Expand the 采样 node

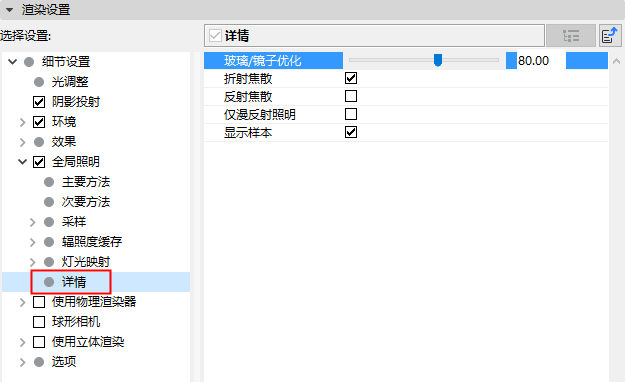tap(33, 222)
